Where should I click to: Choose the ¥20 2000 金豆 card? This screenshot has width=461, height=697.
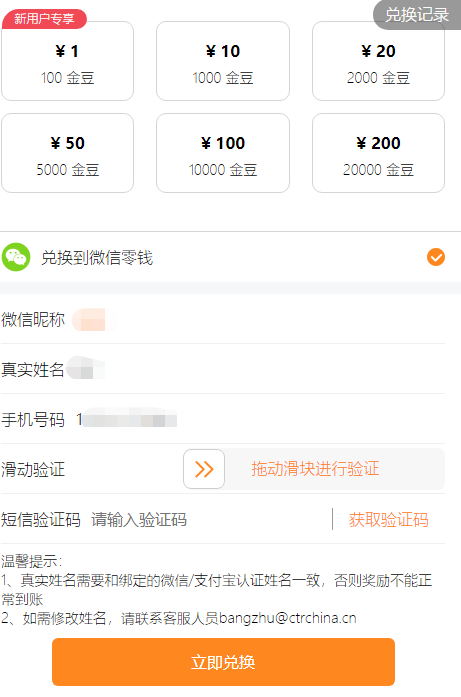point(378,61)
